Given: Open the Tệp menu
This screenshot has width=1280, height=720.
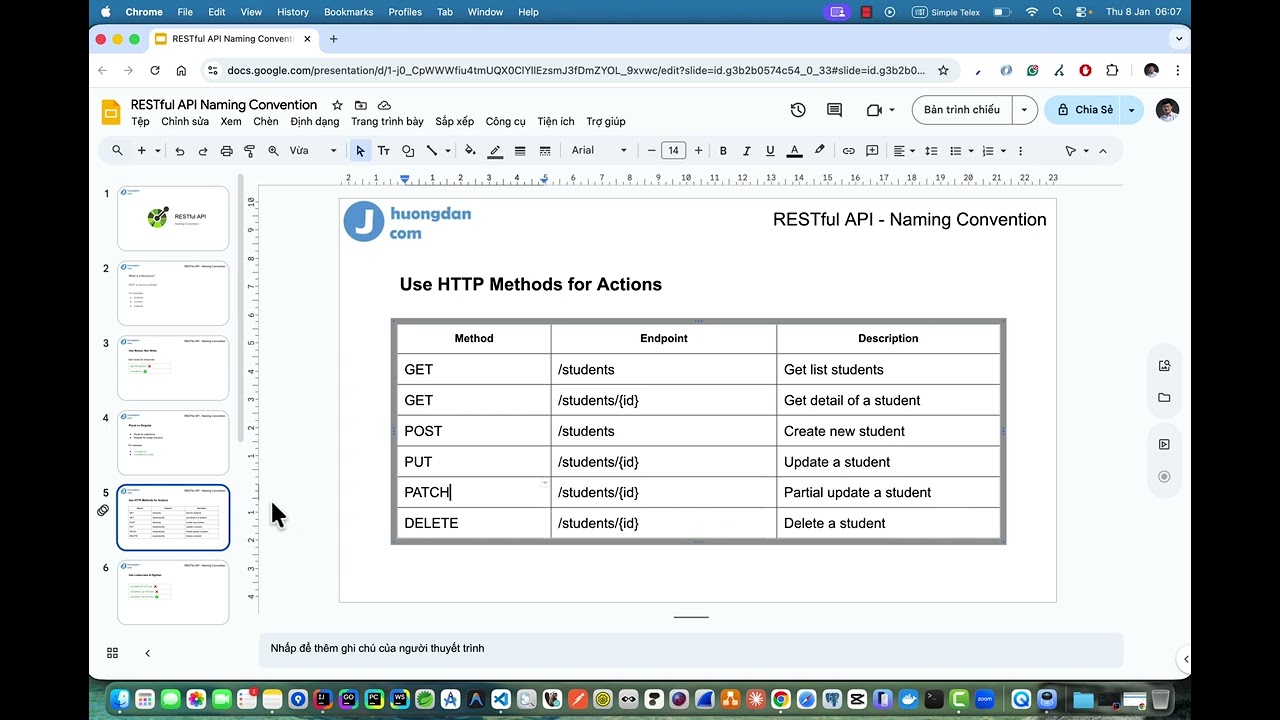Looking at the screenshot, I should coord(141,122).
